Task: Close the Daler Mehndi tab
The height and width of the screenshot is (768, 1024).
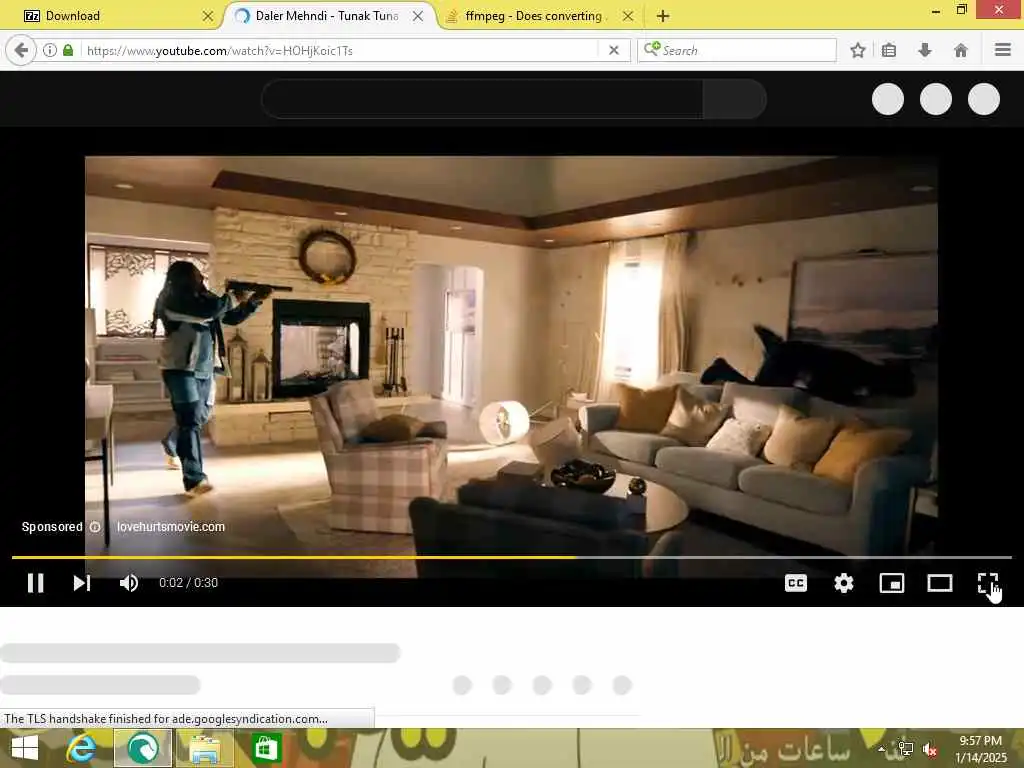Action: (x=418, y=16)
